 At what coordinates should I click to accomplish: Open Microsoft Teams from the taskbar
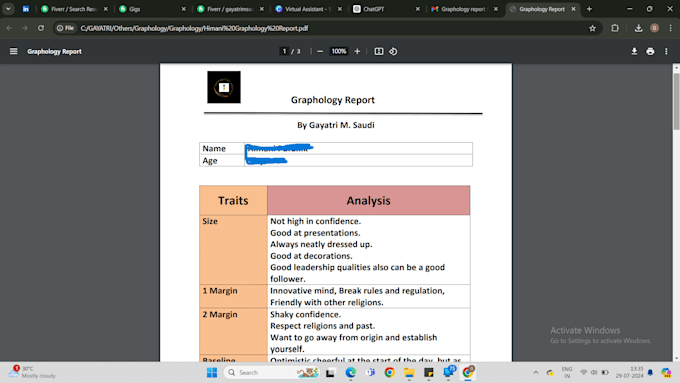point(370,372)
